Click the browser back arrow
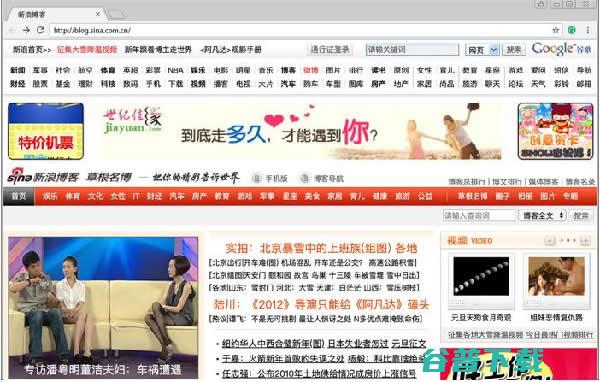Viewport: 600px width, 382px height. pyautogui.click(x=12, y=30)
